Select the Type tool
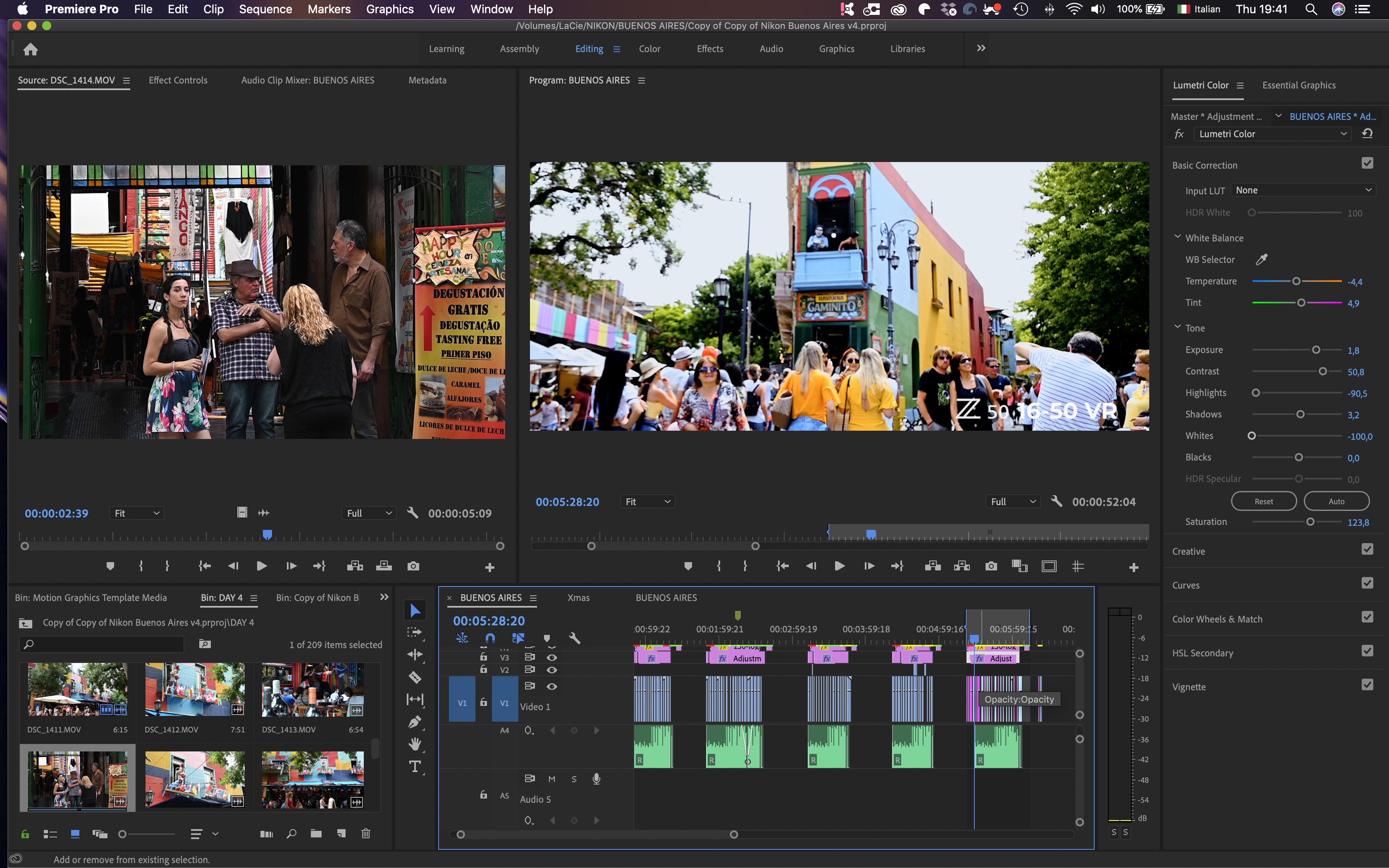Screen dimensions: 1389x868 415,766
